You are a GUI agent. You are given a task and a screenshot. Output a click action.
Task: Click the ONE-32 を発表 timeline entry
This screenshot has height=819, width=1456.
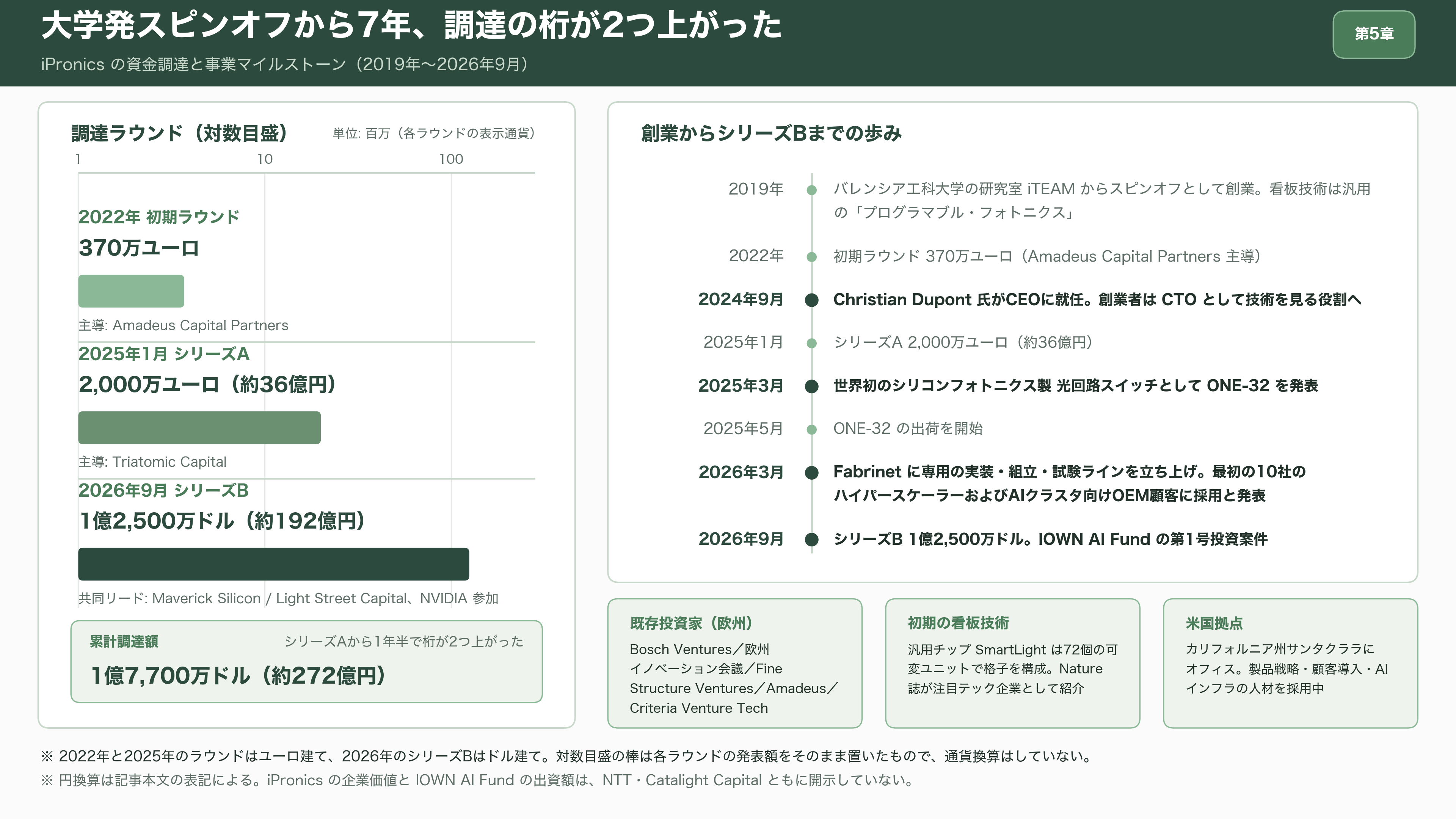(1076, 386)
